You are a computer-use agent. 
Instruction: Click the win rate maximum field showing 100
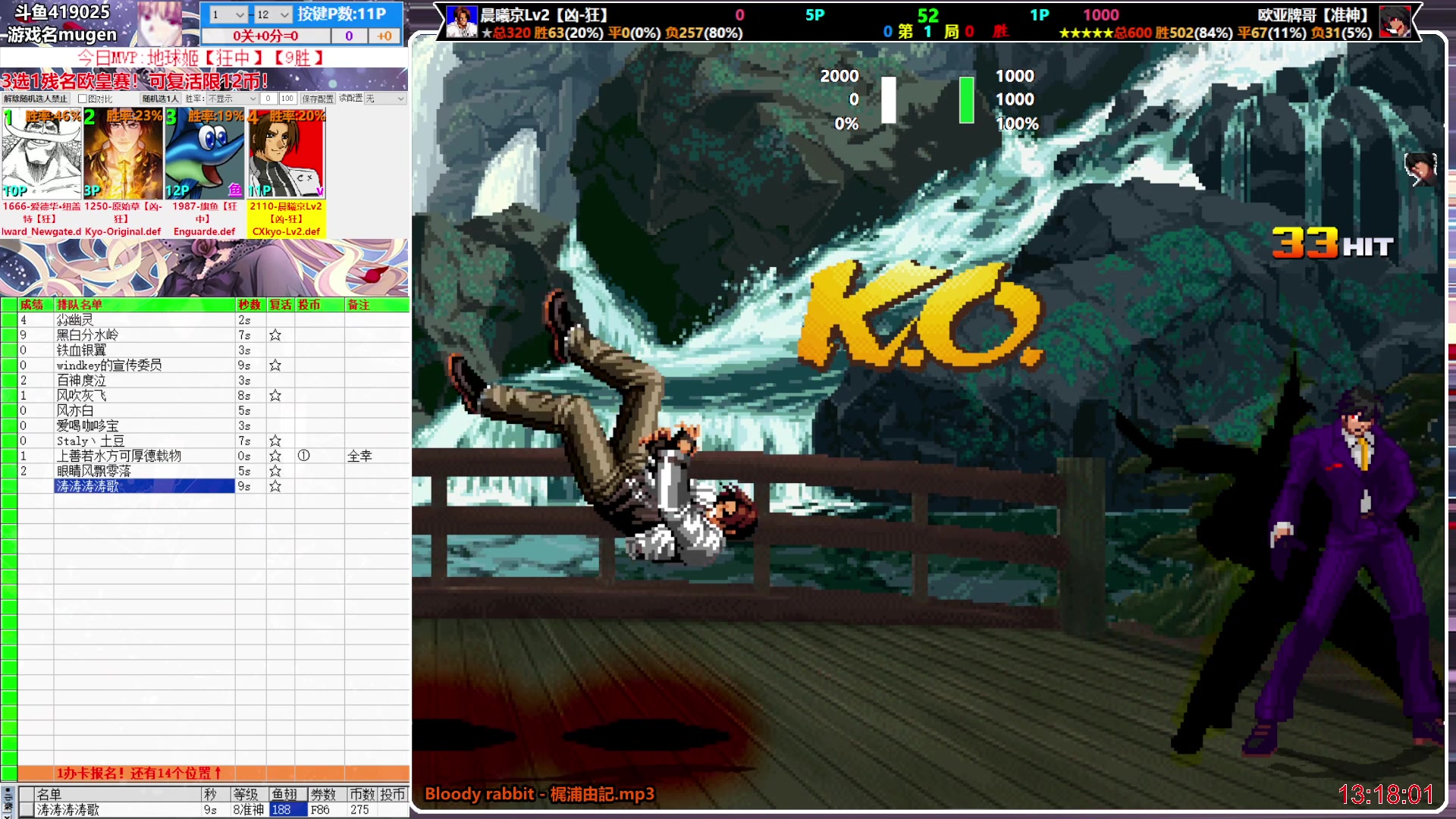[287, 99]
